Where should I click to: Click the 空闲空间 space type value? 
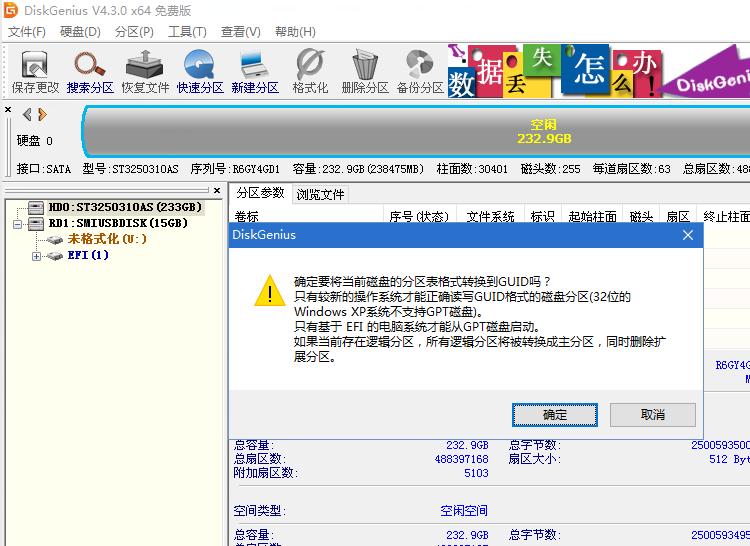(x=463, y=511)
